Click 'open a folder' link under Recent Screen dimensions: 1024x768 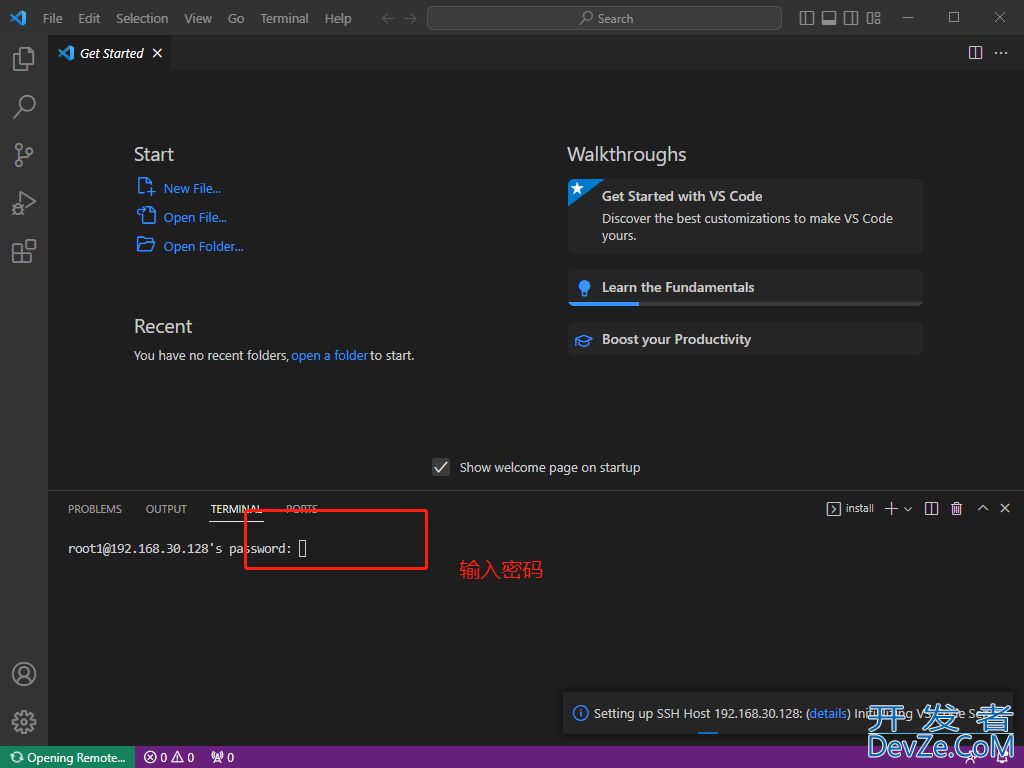click(329, 356)
